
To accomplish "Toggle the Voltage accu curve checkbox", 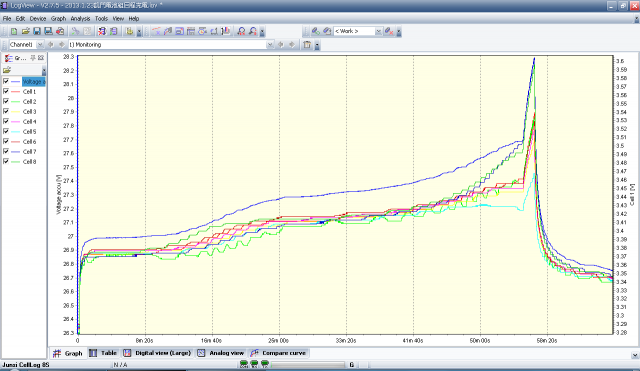I will coord(6,81).
